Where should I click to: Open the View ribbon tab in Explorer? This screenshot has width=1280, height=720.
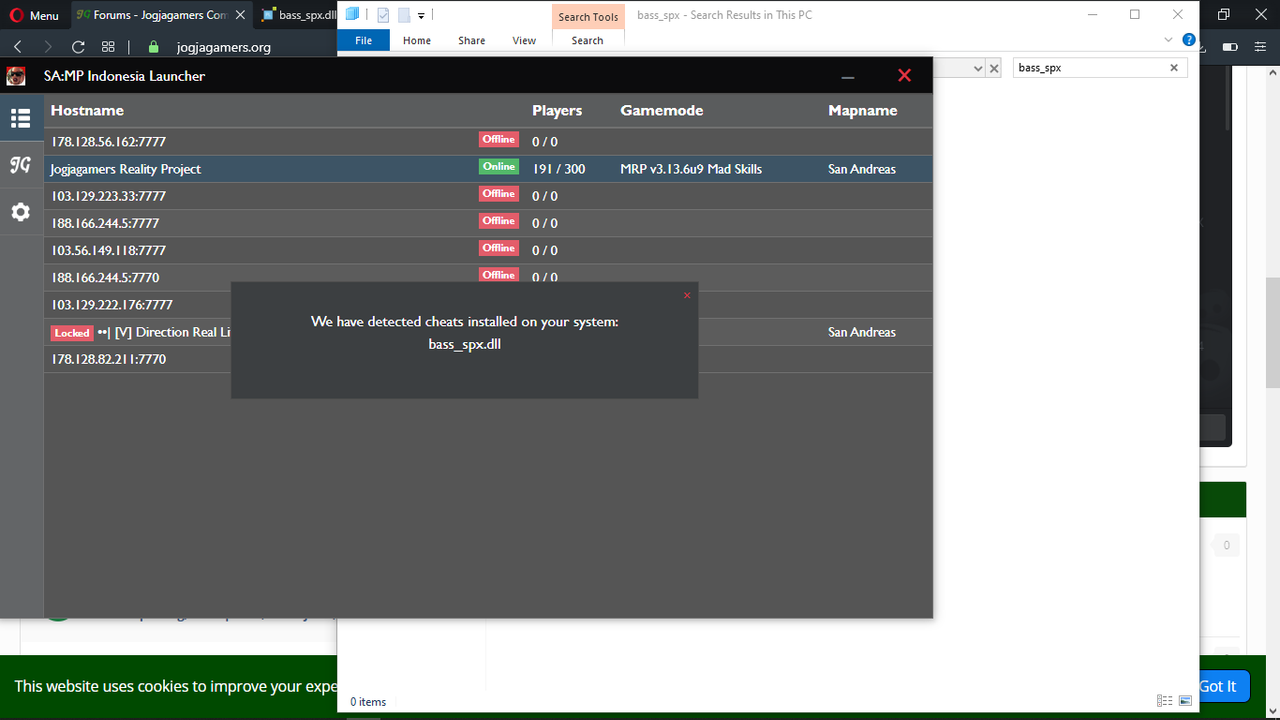click(x=524, y=40)
